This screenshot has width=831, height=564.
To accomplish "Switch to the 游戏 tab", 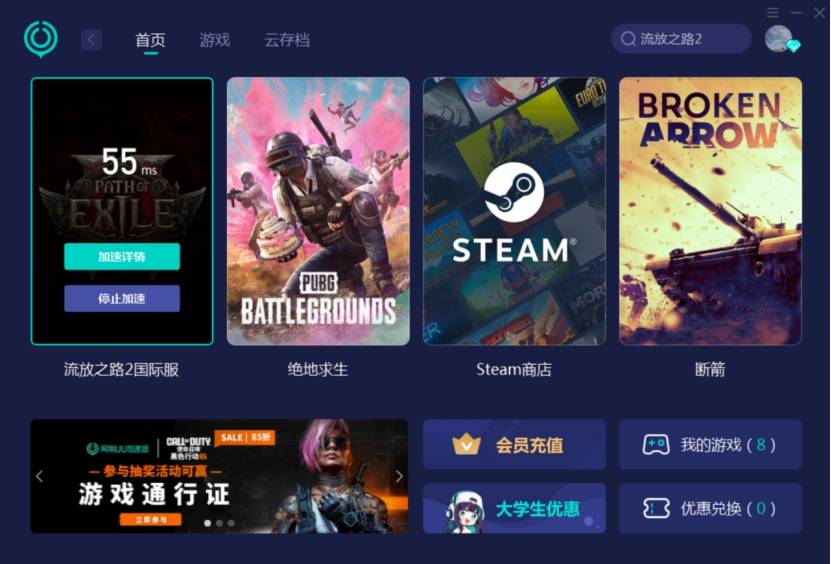I will coord(215,40).
